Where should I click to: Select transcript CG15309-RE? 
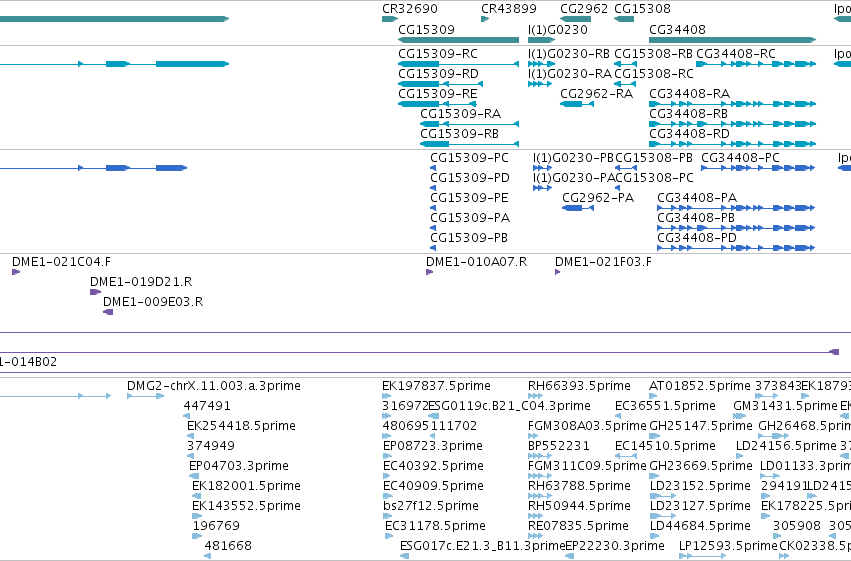pos(437,104)
